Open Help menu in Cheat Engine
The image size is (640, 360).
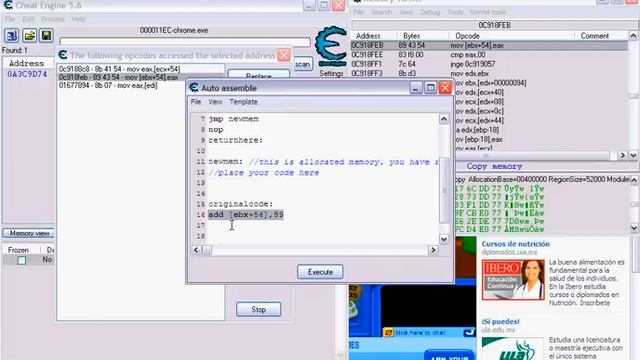point(79,19)
